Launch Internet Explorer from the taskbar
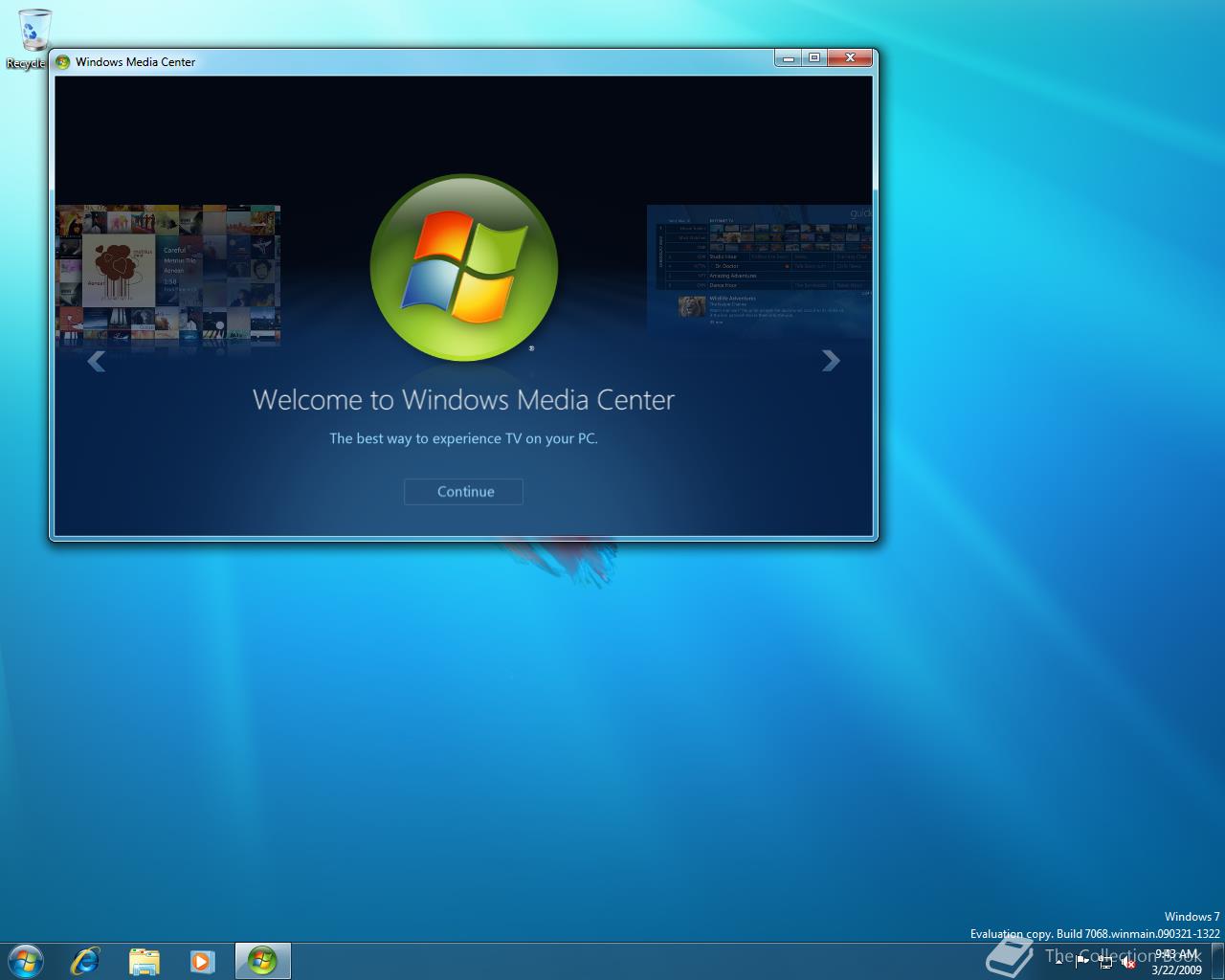Viewport: 1225px width, 980px height. [x=85, y=961]
